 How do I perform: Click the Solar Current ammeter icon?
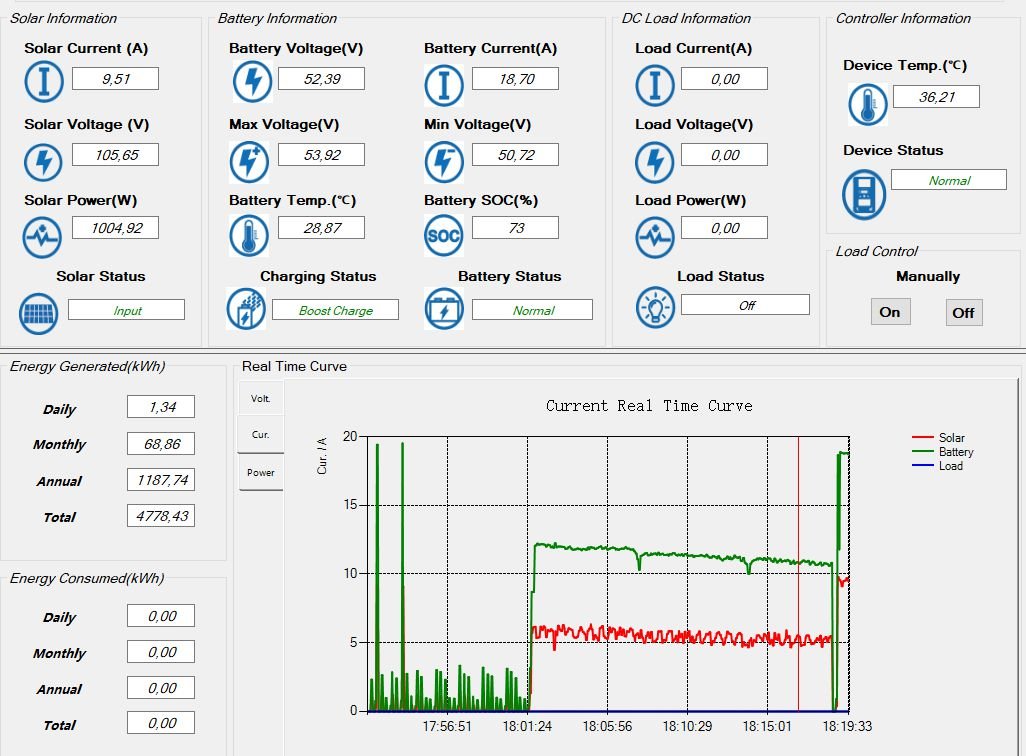[x=43, y=81]
